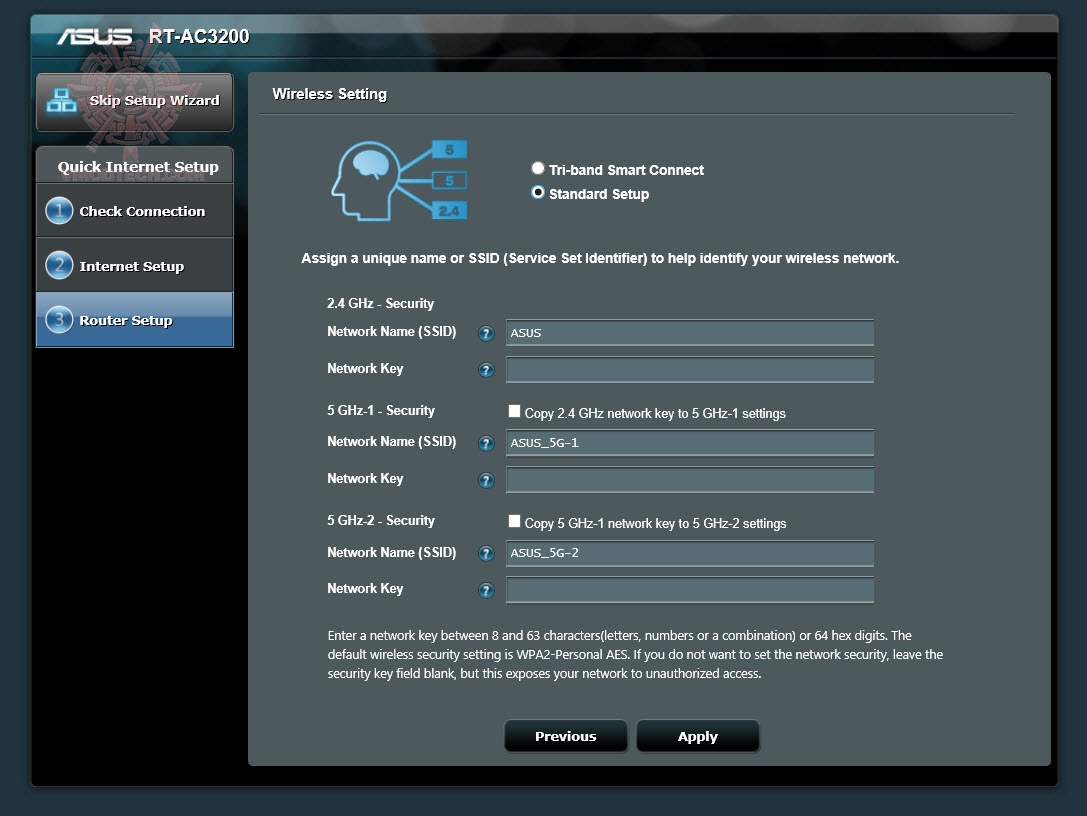Click the empty 5 GHz-2 Network Key field

(x=689, y=590)
